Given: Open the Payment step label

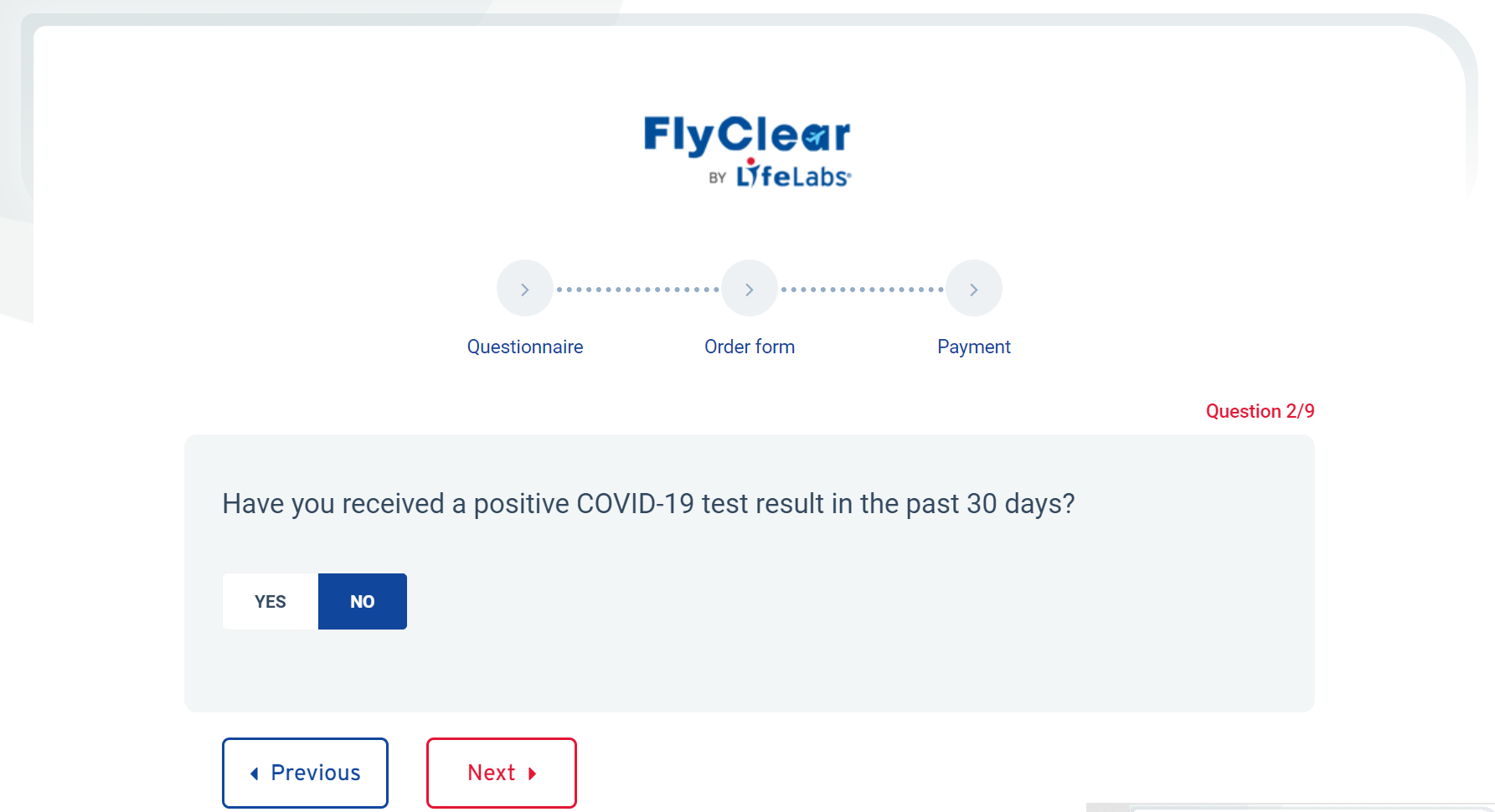Looking at the screenshot, I should tap(974, 347).
